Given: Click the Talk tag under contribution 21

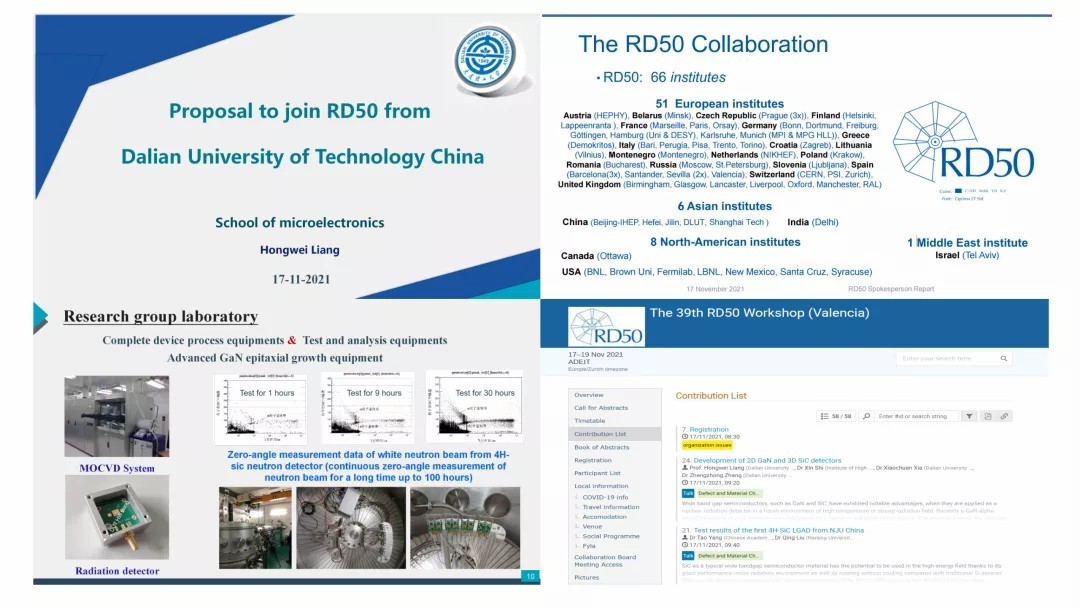Looking at the screenshot, I should (687, 556).
